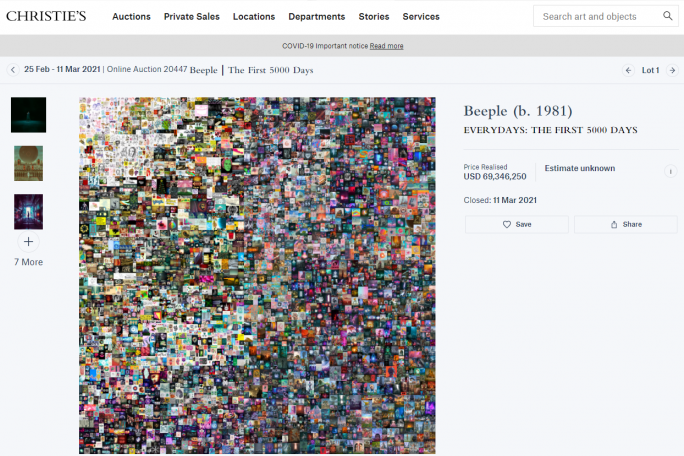Go back using the left chevron by auction date

[x=13, y=70]
